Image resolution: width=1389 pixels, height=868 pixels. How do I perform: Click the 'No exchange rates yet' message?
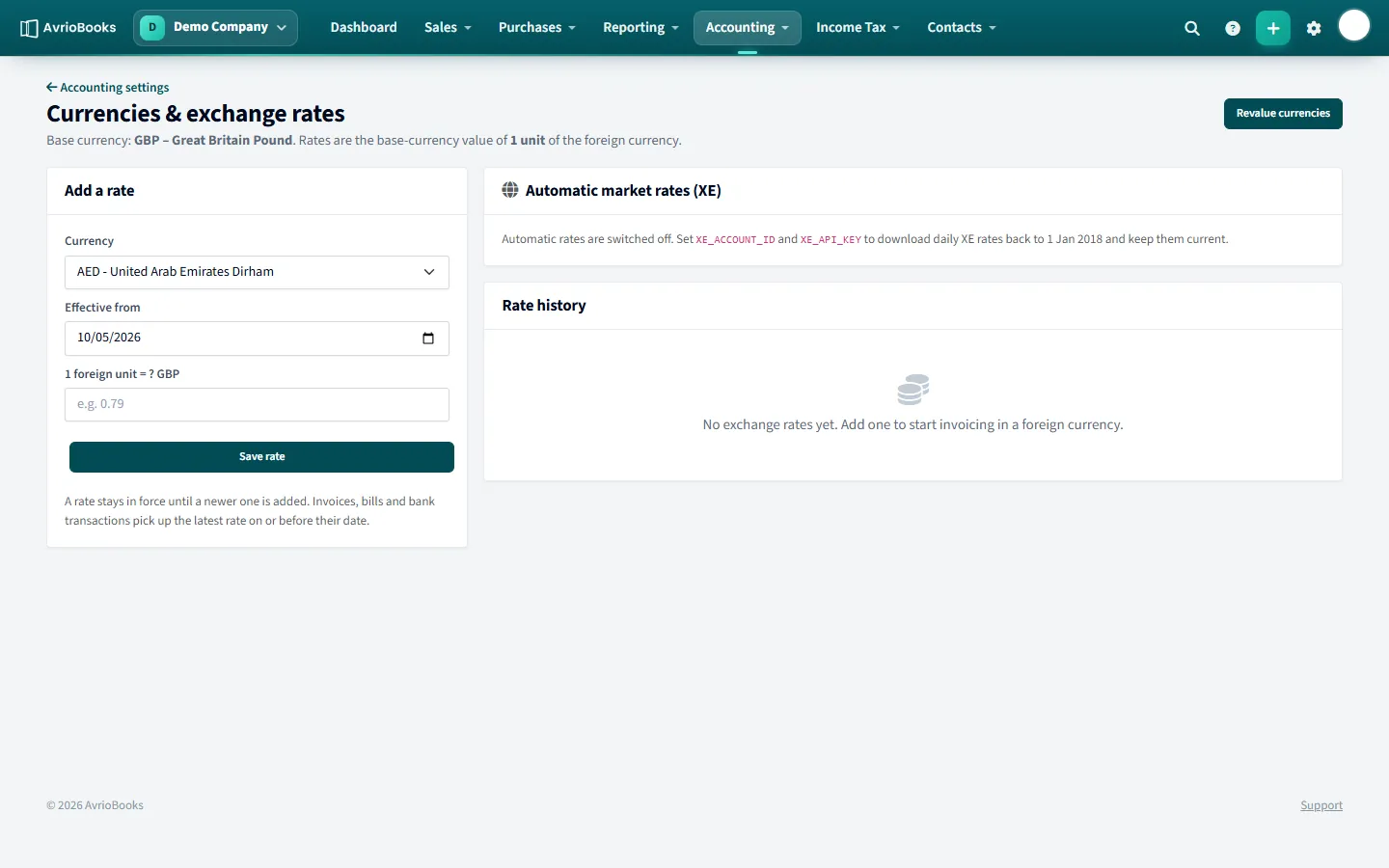pos(912,425)
